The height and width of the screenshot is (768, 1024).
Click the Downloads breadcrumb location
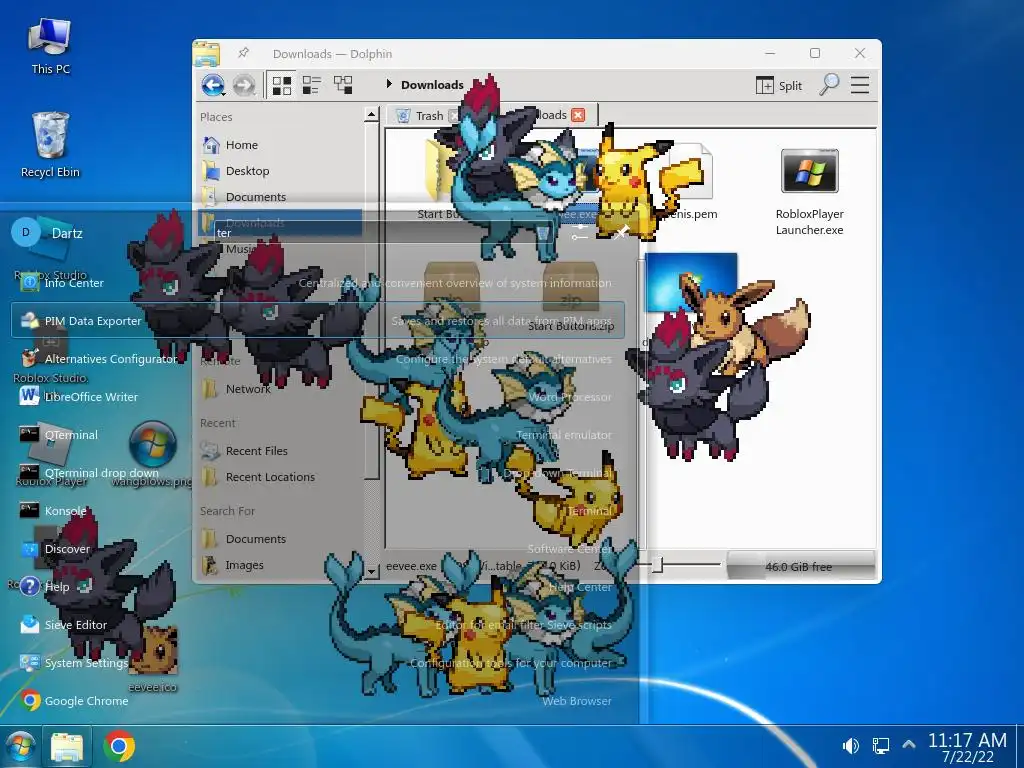(x=432, y=85)
